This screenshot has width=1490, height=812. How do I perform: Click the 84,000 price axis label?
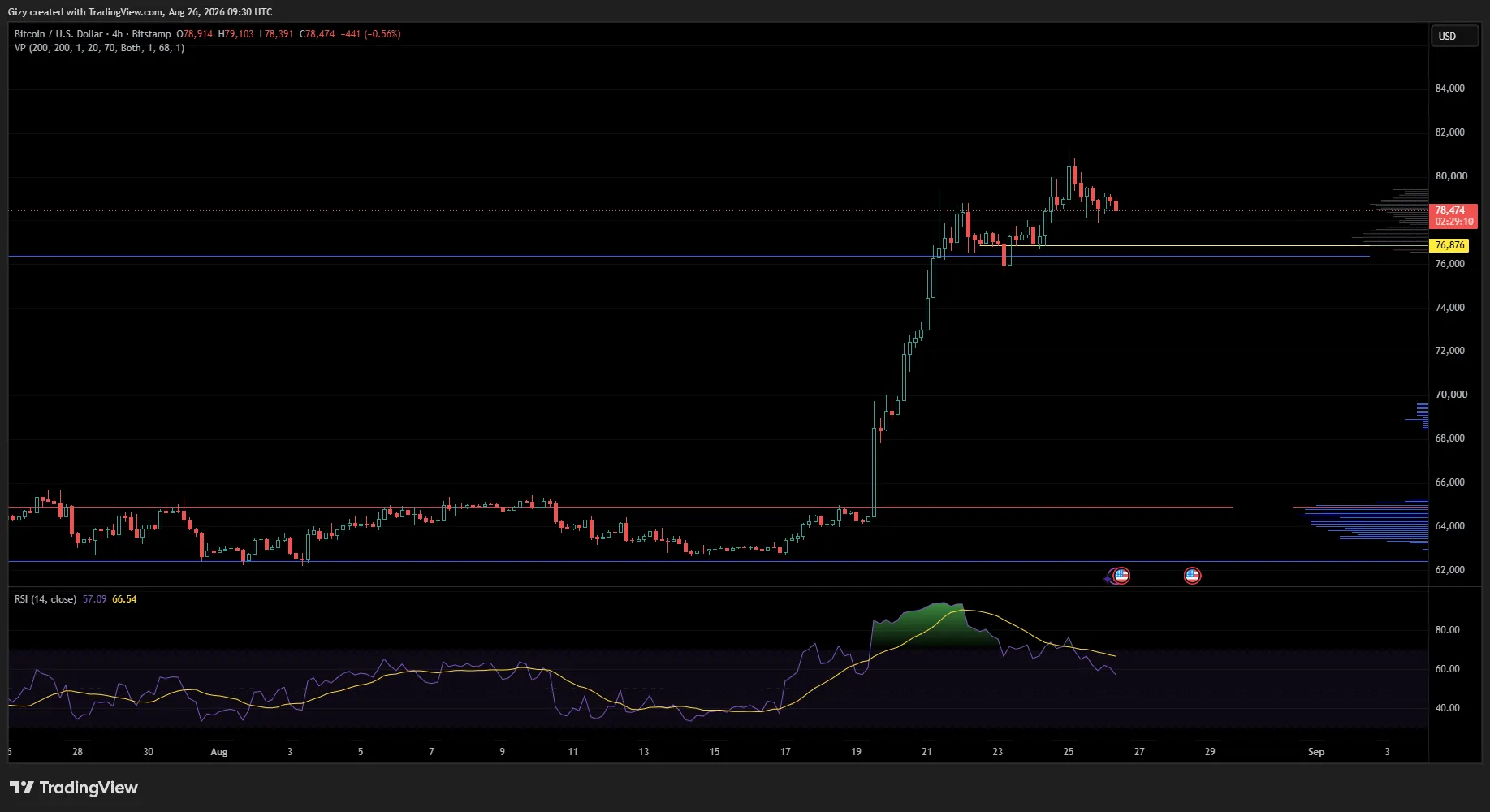tap(1450, 89)
